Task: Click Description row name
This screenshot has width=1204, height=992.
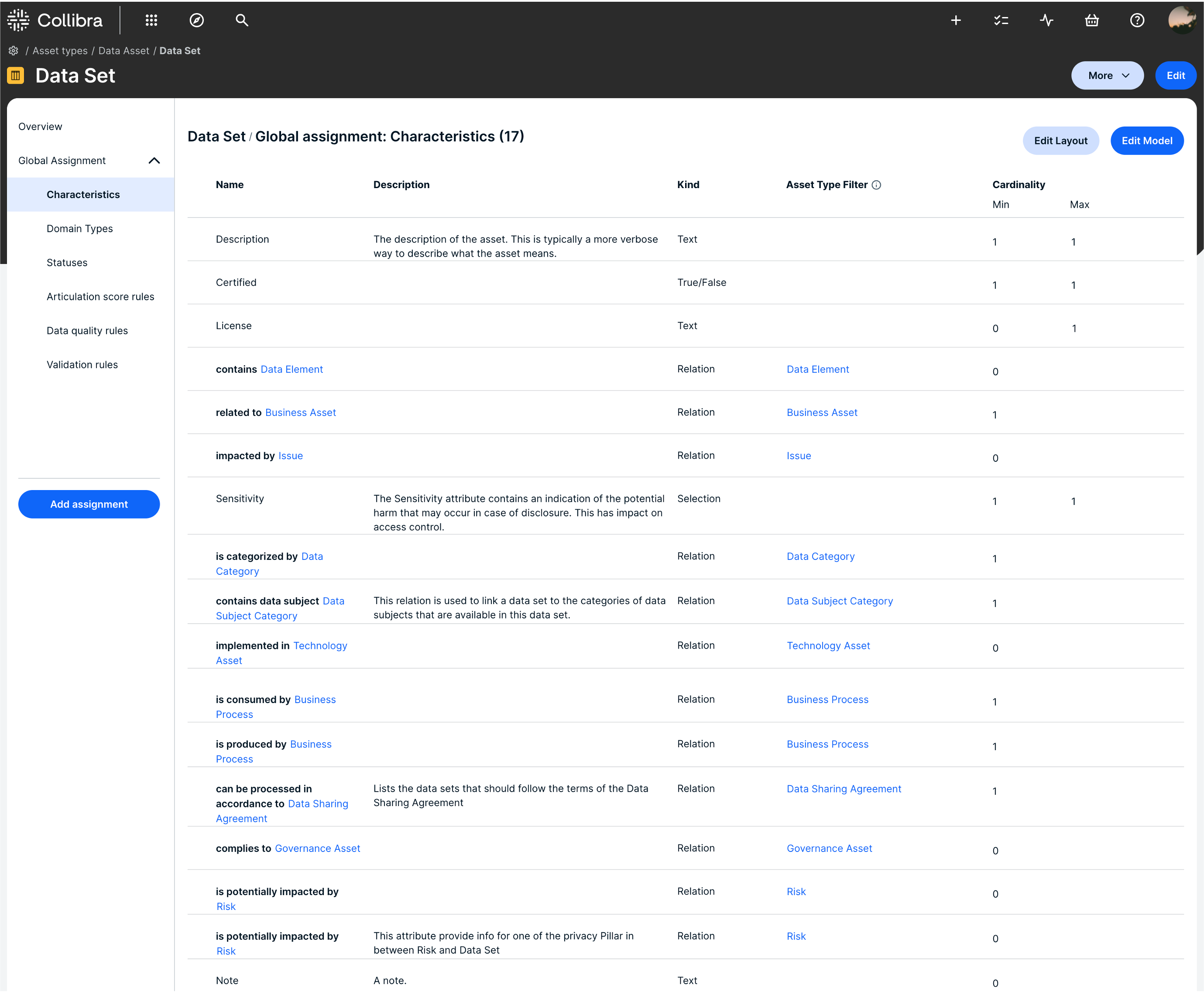Action: [242, 240]
